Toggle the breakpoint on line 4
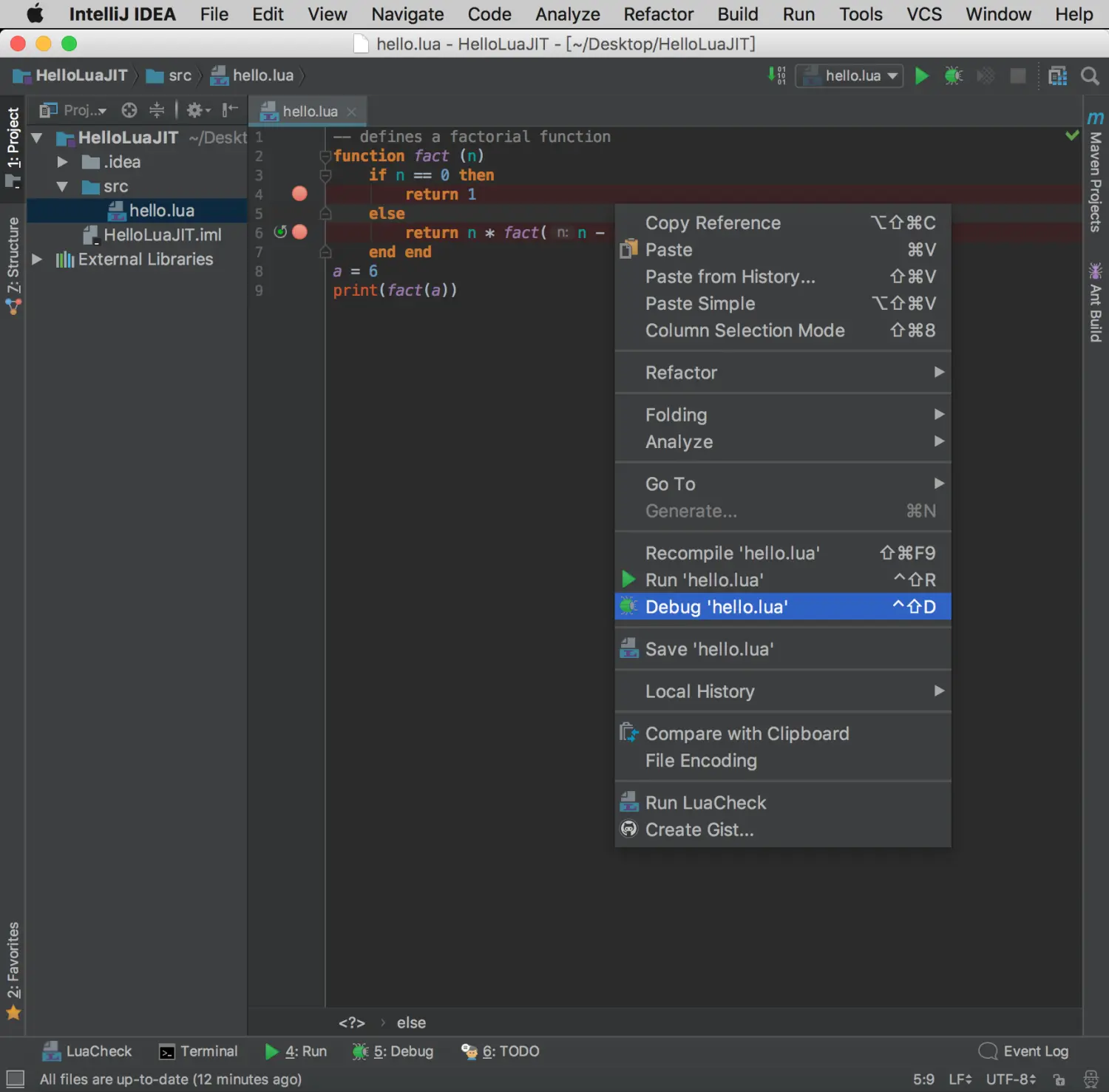Screen dimensions: 1109x1092 pos(299,194)
